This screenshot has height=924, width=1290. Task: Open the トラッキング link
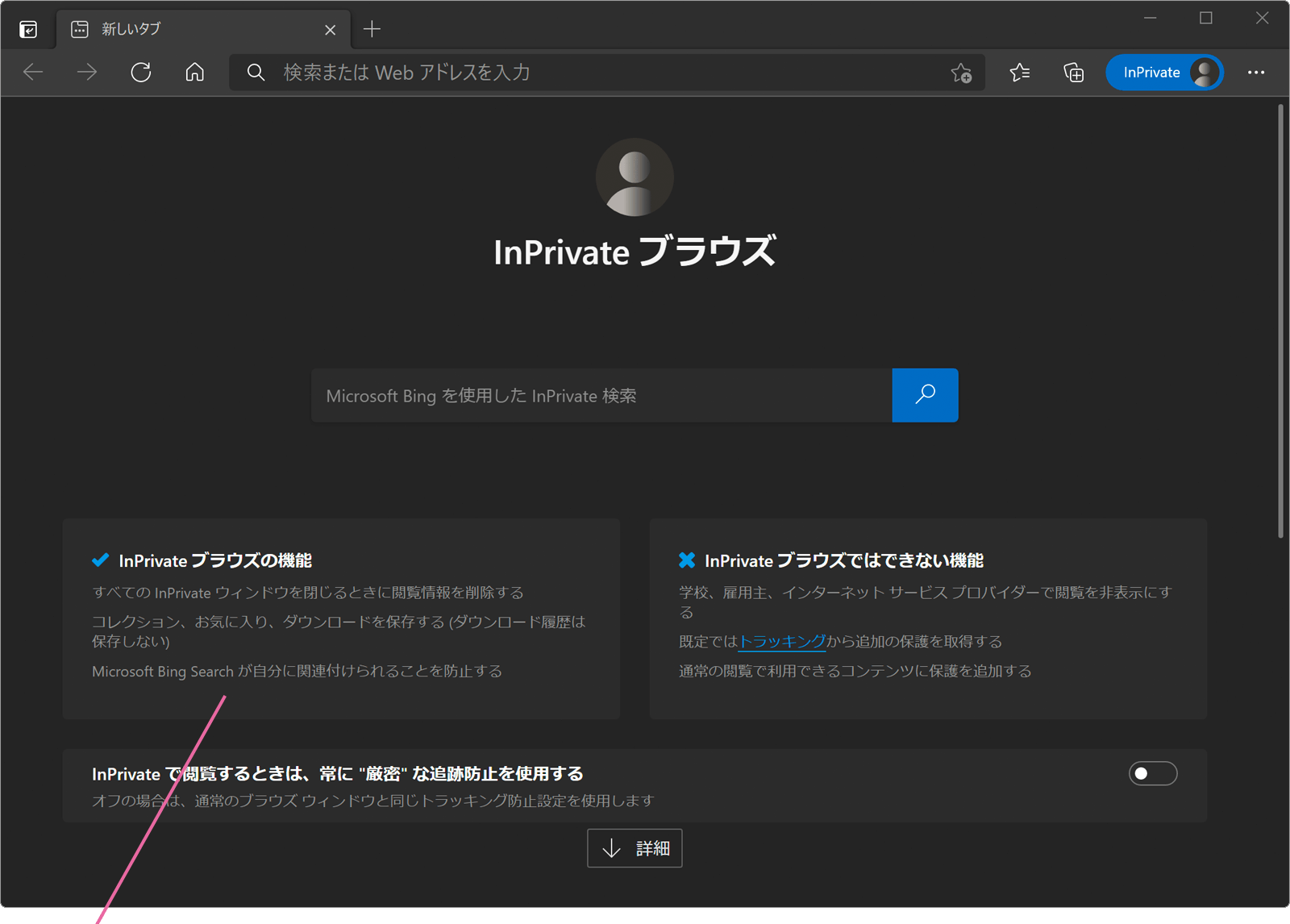point(782,642)
